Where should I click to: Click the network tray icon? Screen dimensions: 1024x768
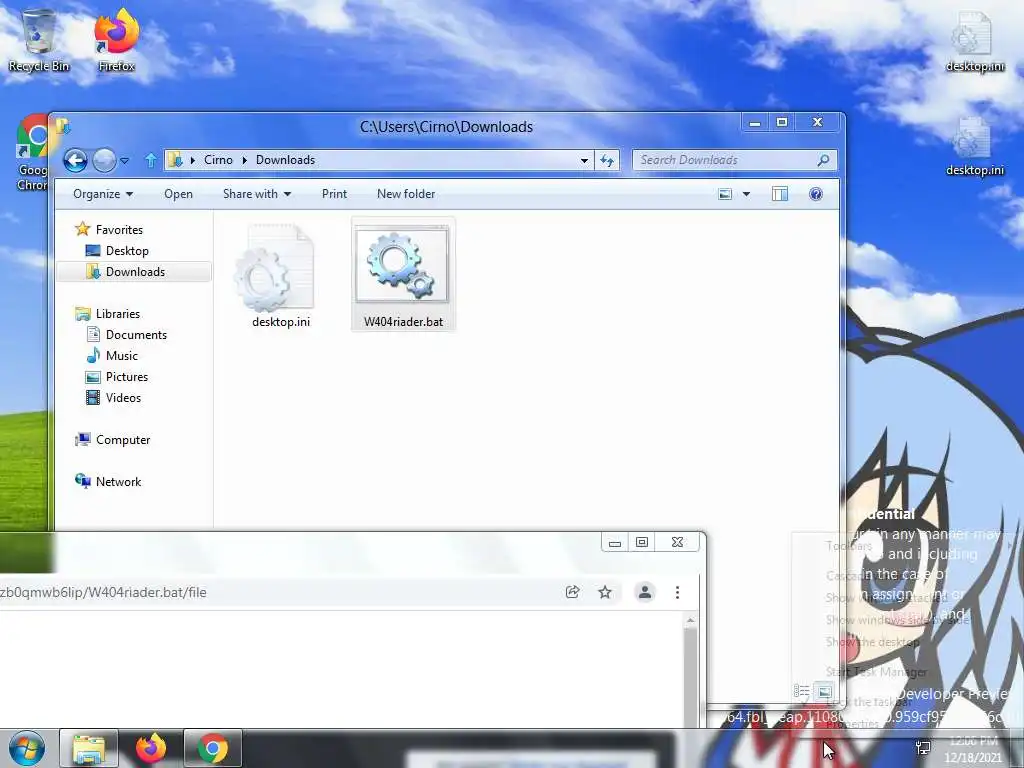point(923,748)
